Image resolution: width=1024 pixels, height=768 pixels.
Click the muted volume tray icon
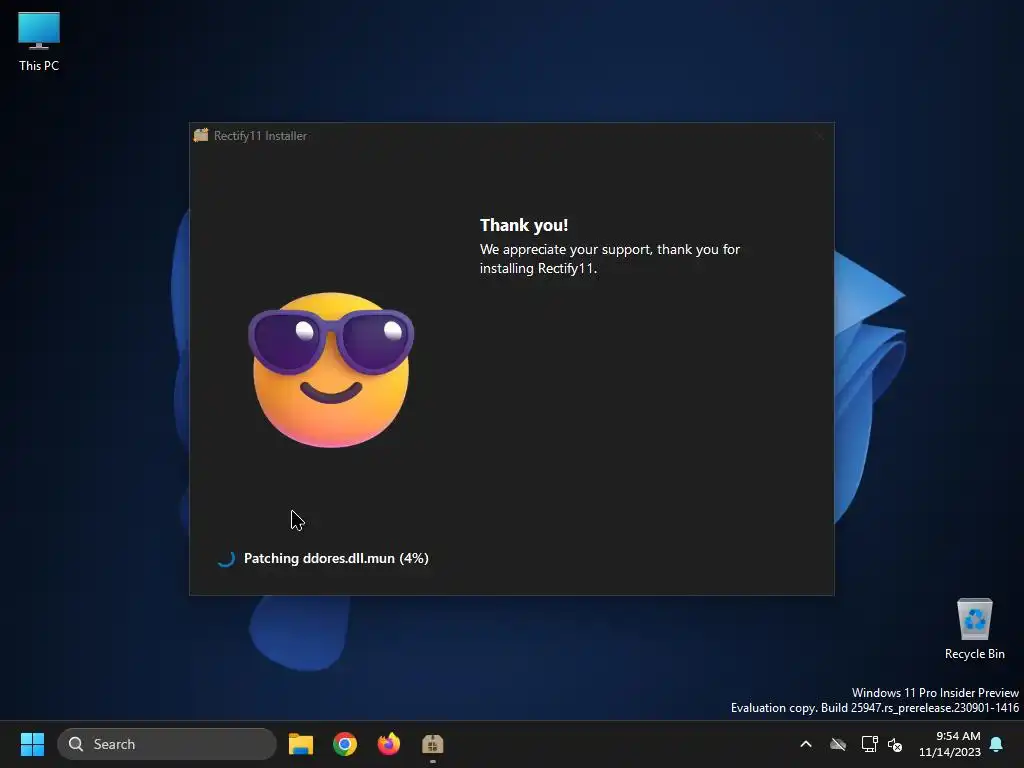click(895, 744)
